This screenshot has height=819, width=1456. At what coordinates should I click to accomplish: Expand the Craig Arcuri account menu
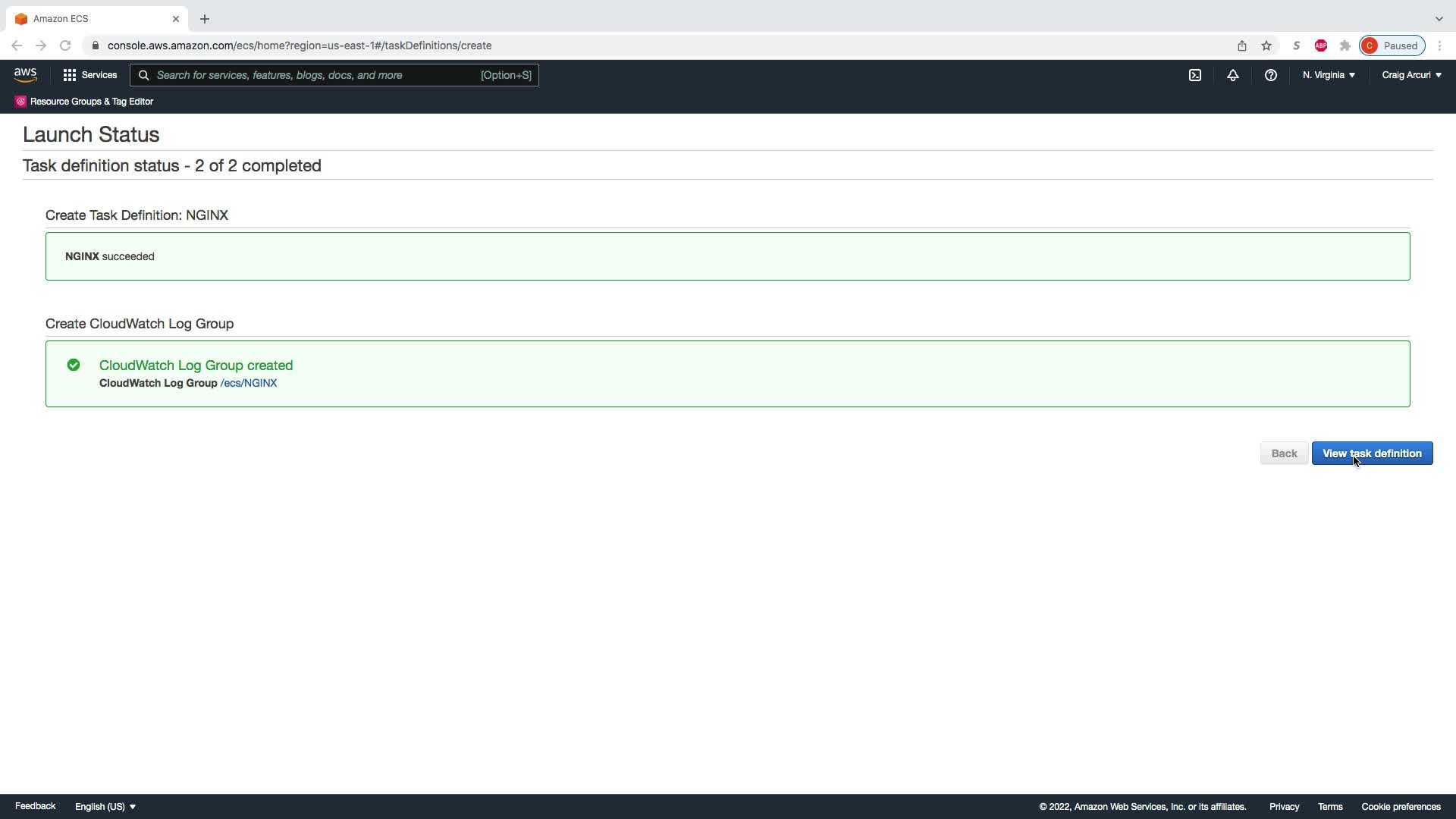click(x=1410, y=75)
